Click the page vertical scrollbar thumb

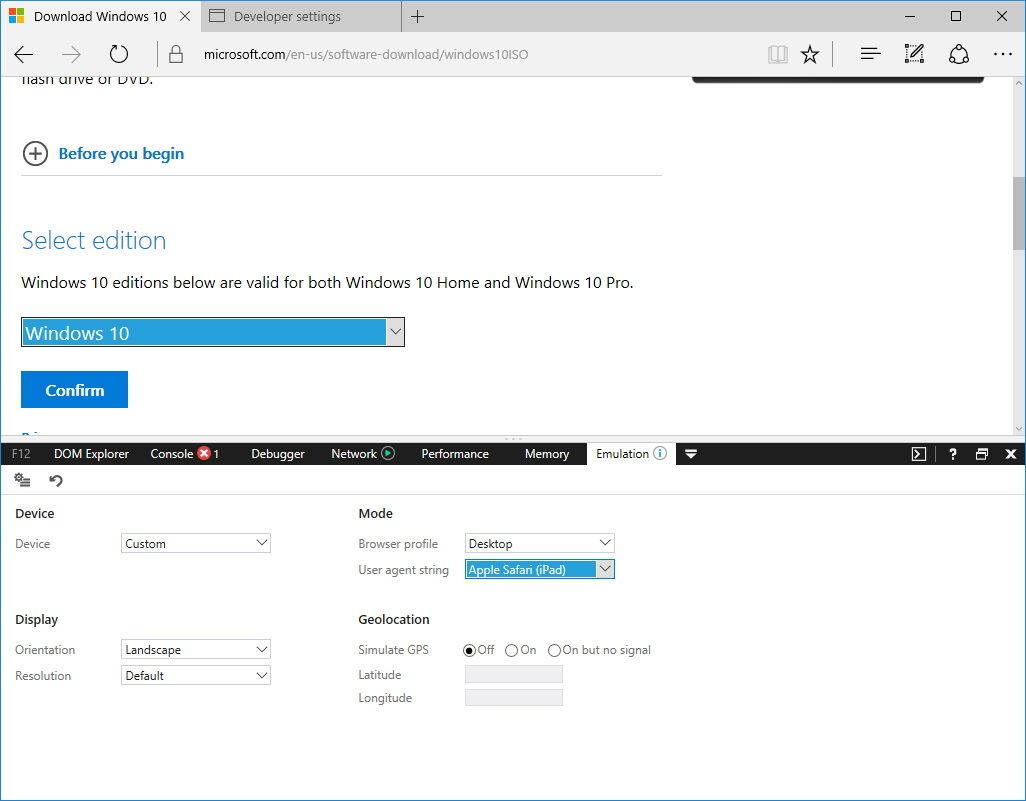coord(1019,213)
